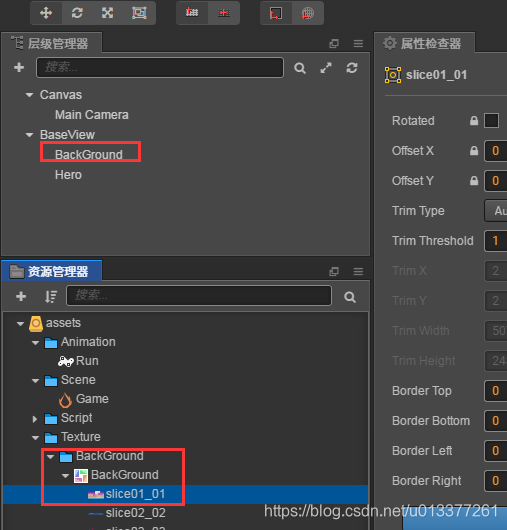The width and height of the screenshot is (507, 530).
Task: Collapse the Animation folder
Action: point(35,343)
